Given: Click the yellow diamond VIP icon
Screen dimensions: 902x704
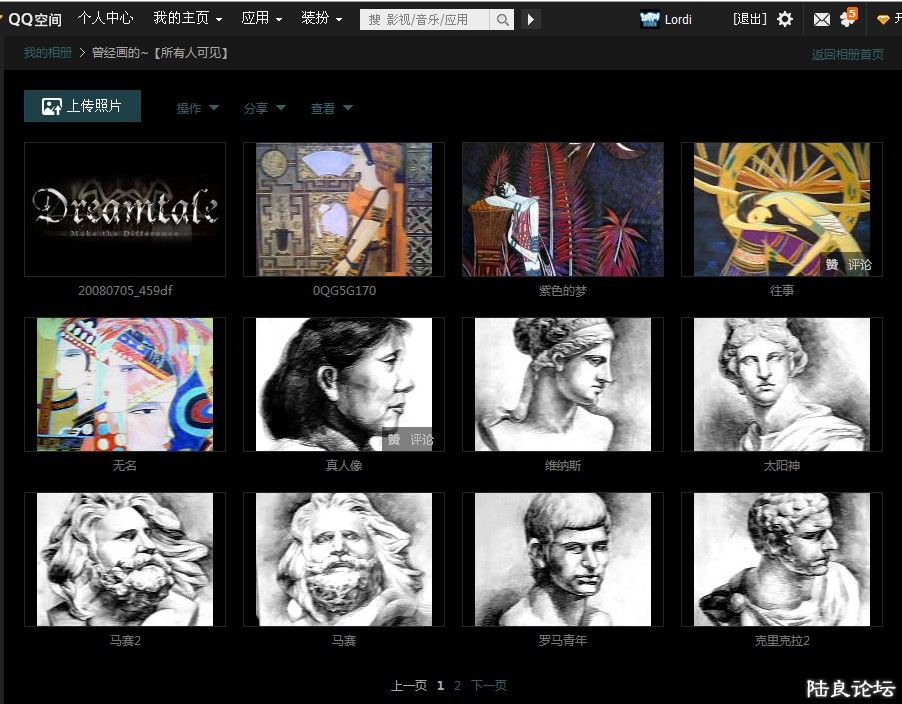Looking at the screenshot, I should tap(883, 19).
